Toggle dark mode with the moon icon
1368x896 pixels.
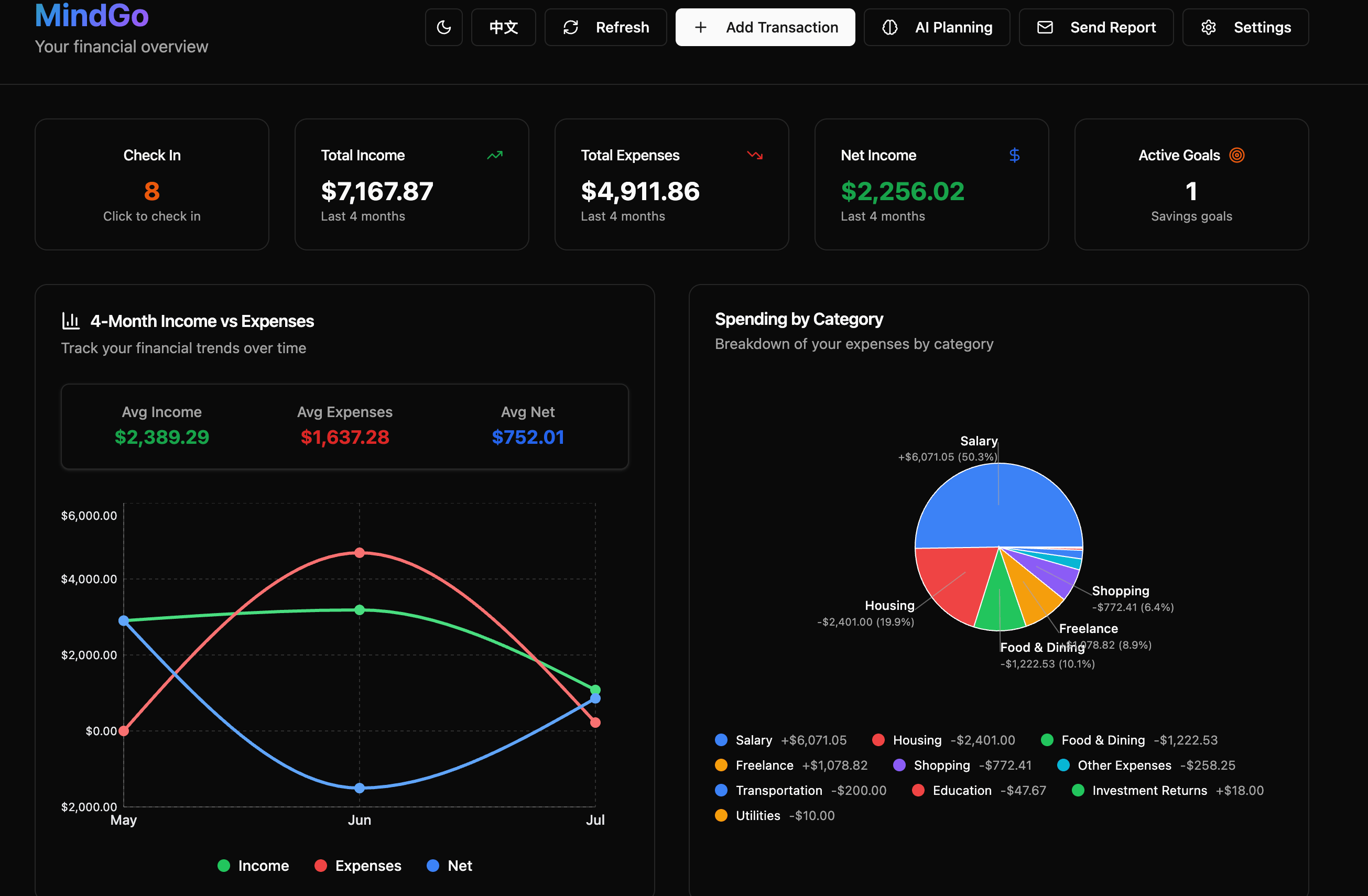(443, 27)
